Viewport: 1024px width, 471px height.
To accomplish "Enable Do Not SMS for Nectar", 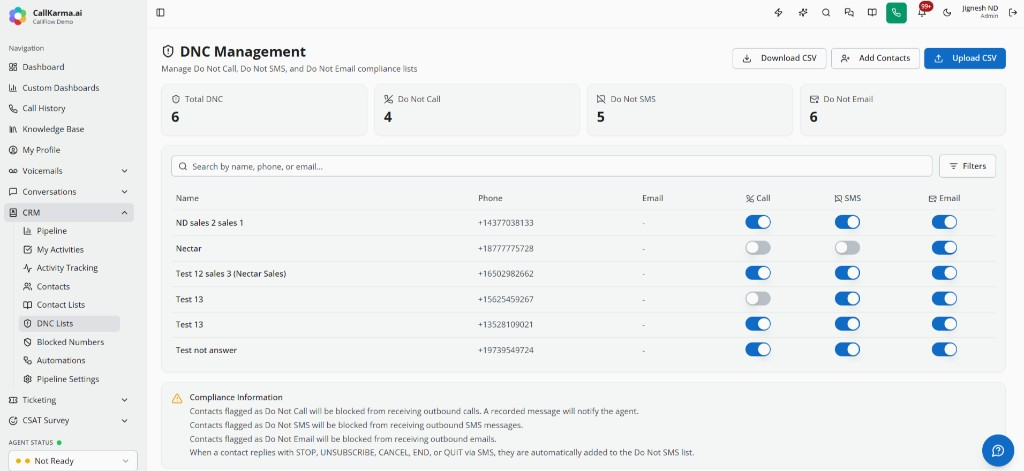I will point(847,248).
